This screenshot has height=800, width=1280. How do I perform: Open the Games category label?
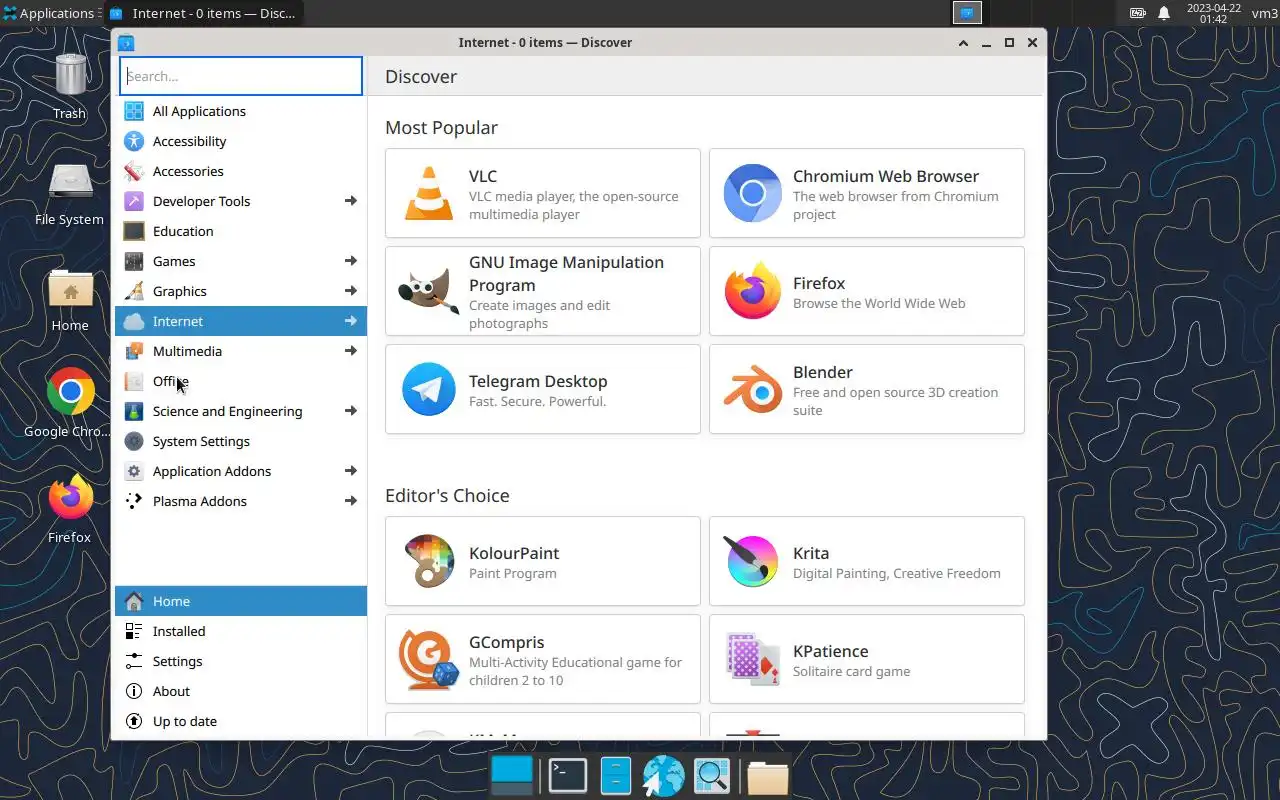[x=174, y=261]
